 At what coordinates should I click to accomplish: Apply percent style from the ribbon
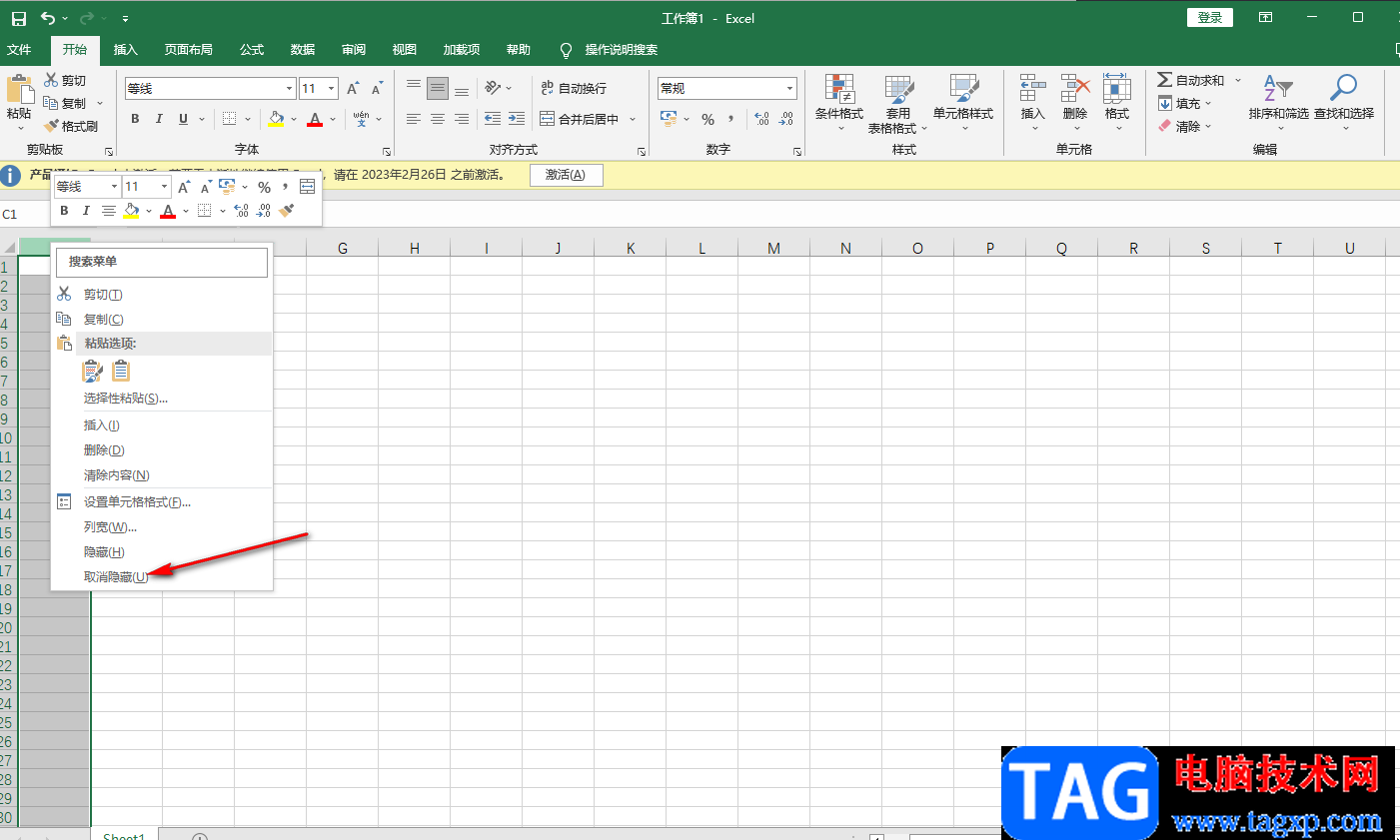pyautogui.click(x=708, y=119)
